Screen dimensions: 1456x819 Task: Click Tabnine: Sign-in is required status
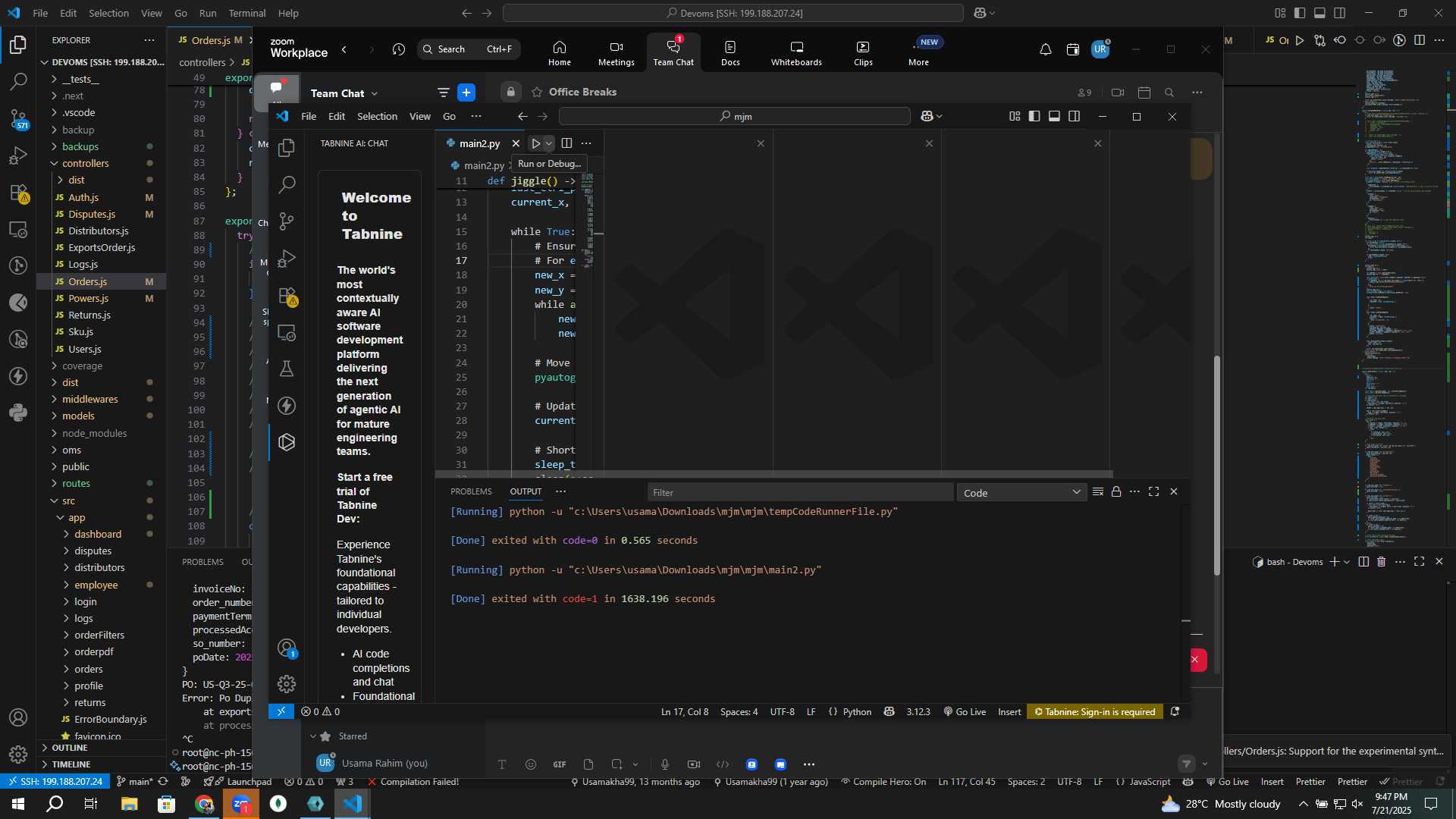click(1095, 712)
